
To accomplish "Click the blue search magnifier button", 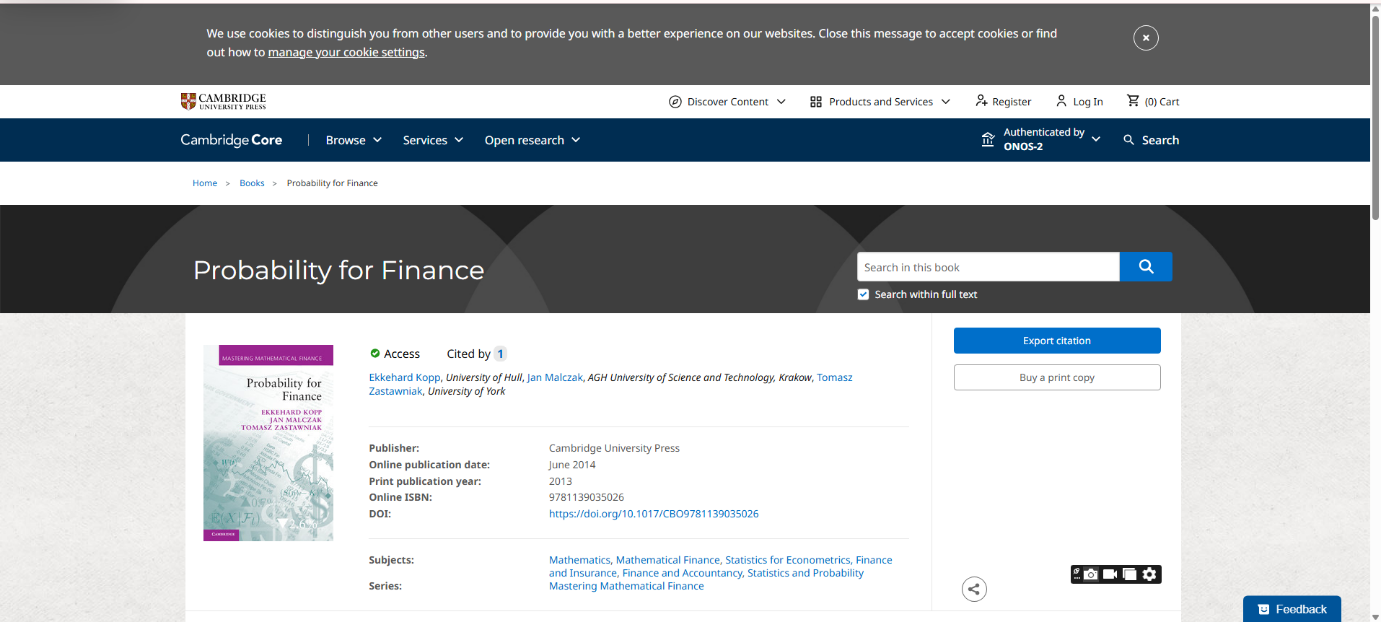I will [x=1146, y=267].
